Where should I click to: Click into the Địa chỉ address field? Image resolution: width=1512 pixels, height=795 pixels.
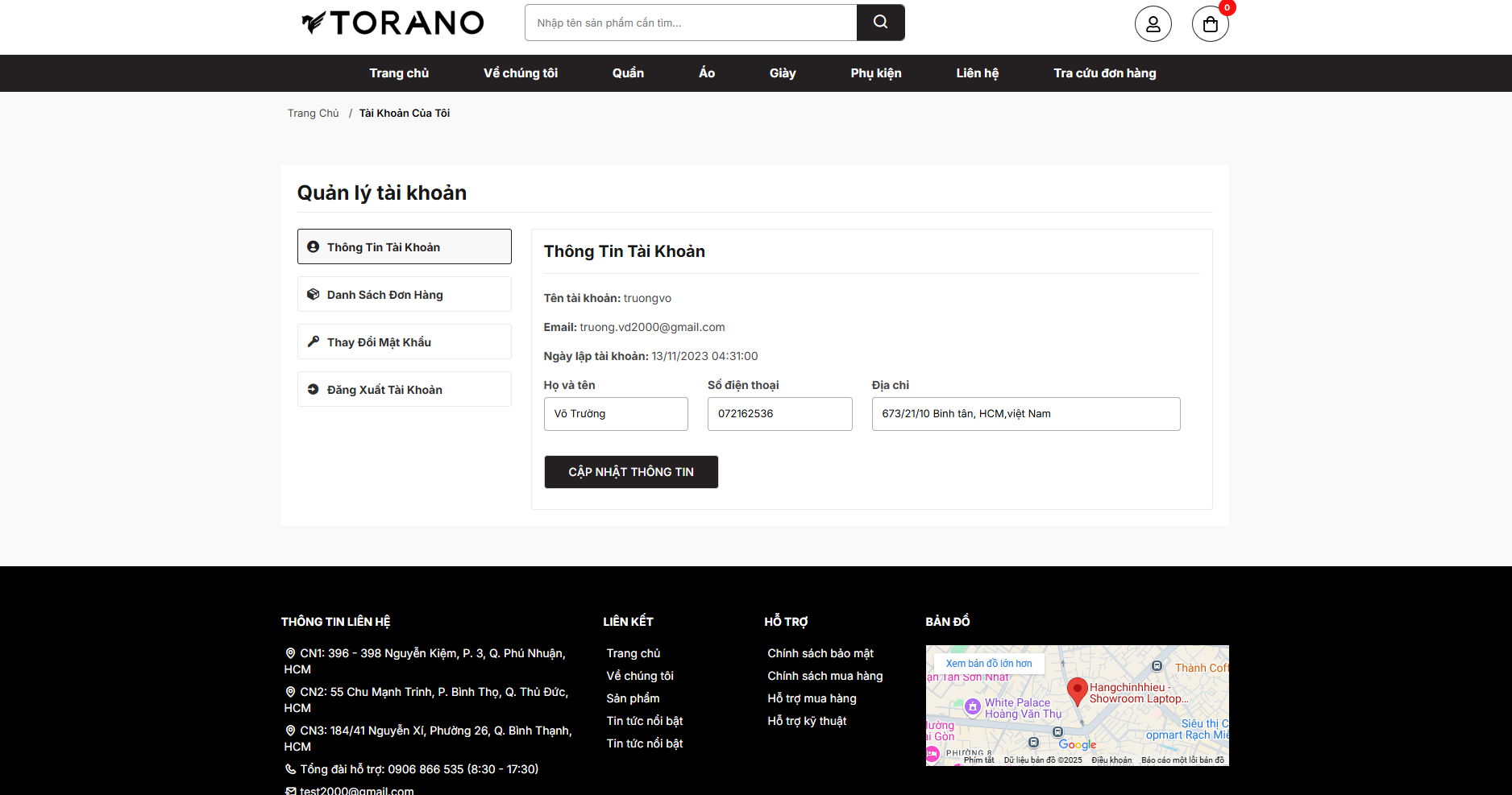tap(1025, 414)
